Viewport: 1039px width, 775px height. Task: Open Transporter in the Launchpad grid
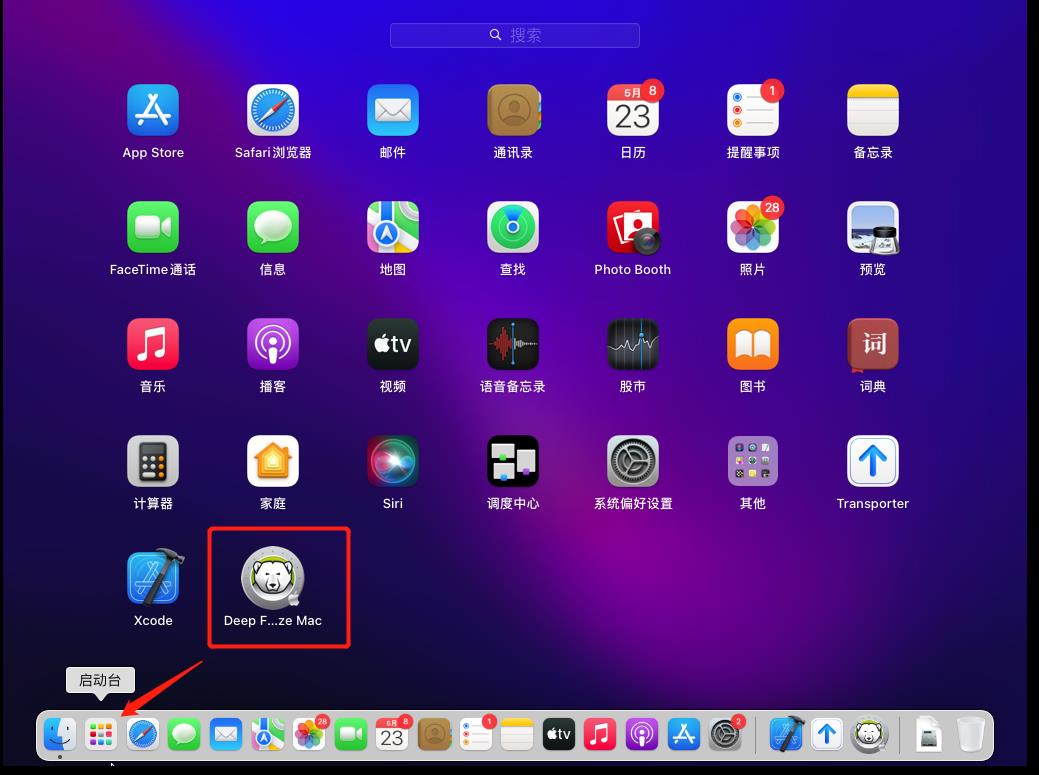(872, 461)
